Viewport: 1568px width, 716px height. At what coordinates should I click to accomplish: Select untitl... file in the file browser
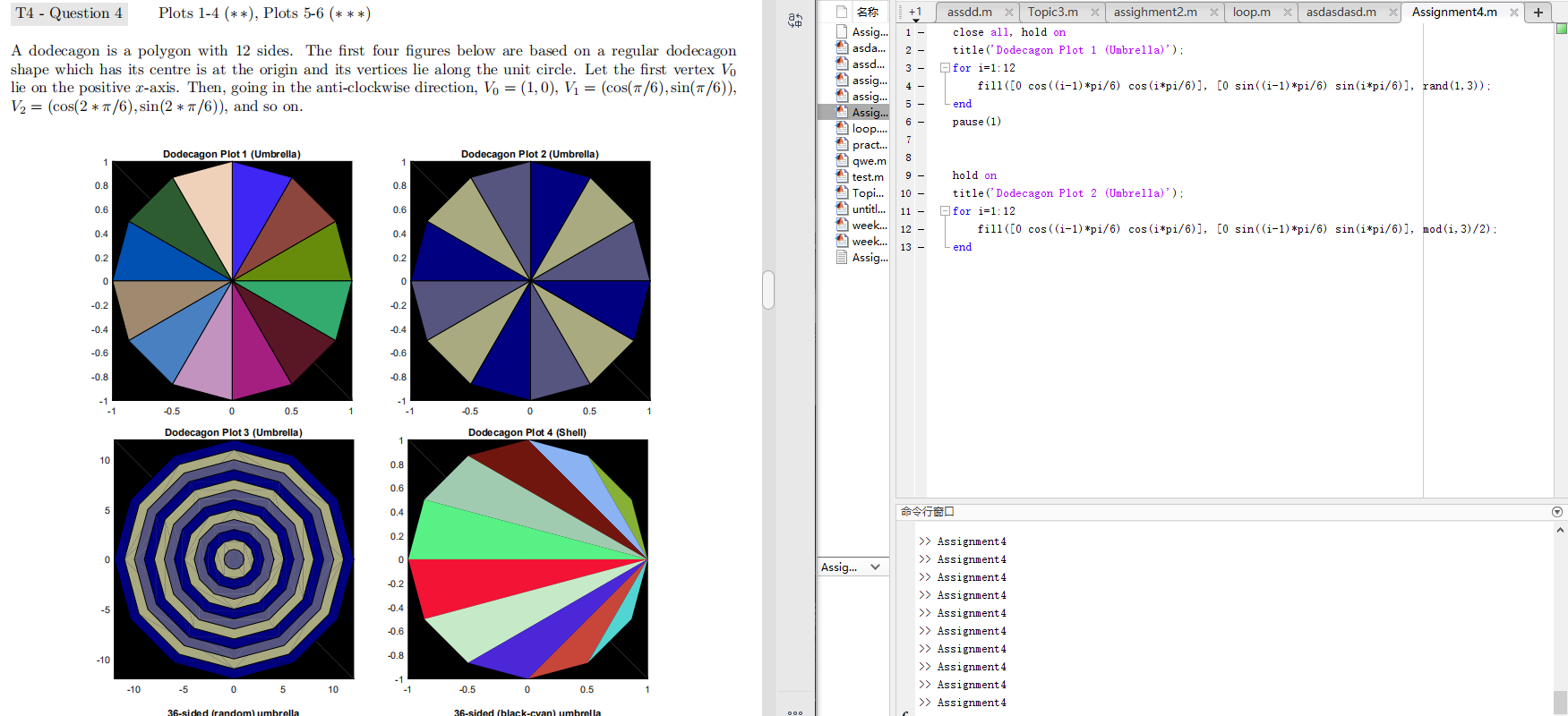click(868, 209)
